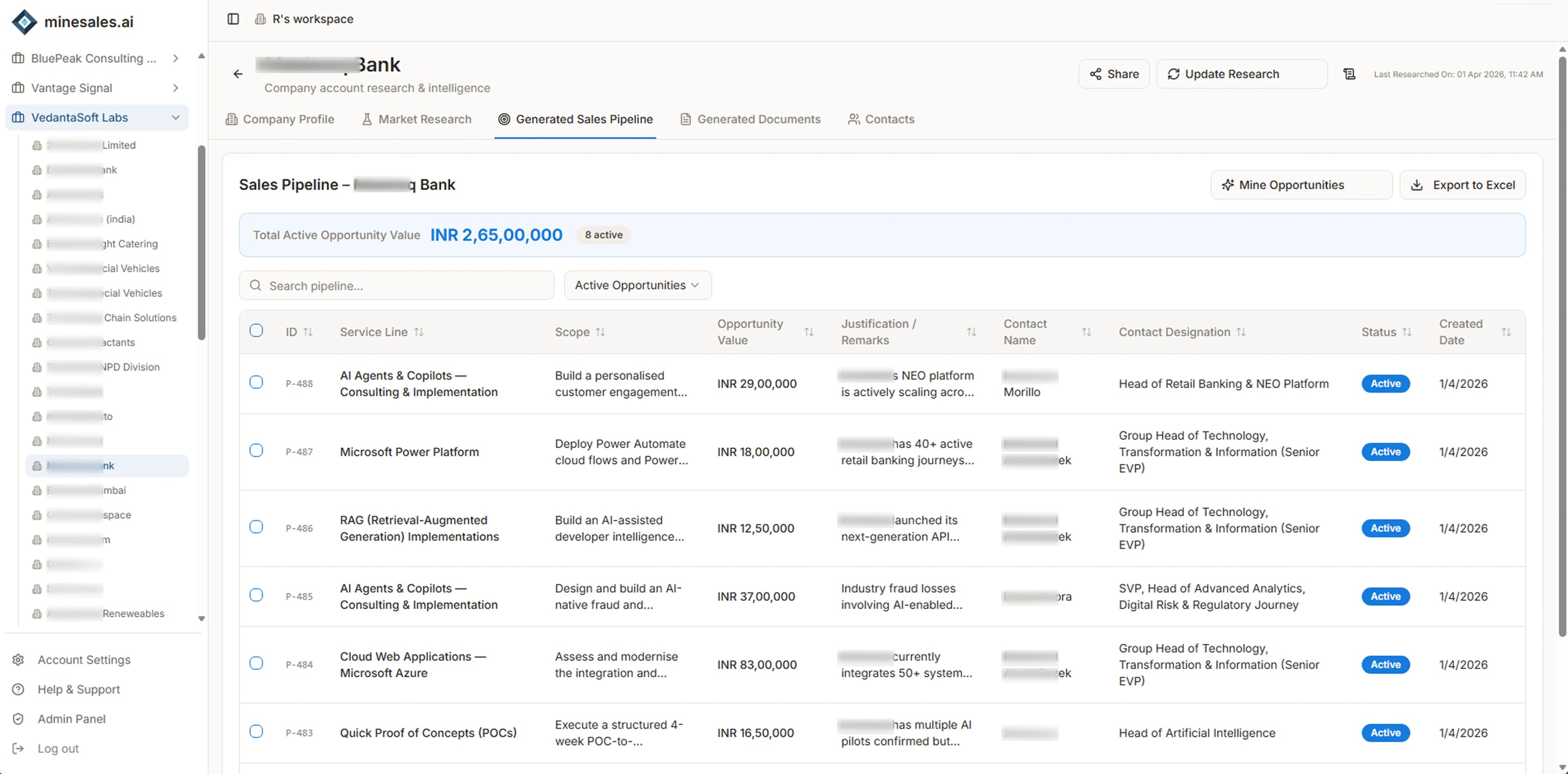Click sidebar list scroll-down arrow

[201, 619]
